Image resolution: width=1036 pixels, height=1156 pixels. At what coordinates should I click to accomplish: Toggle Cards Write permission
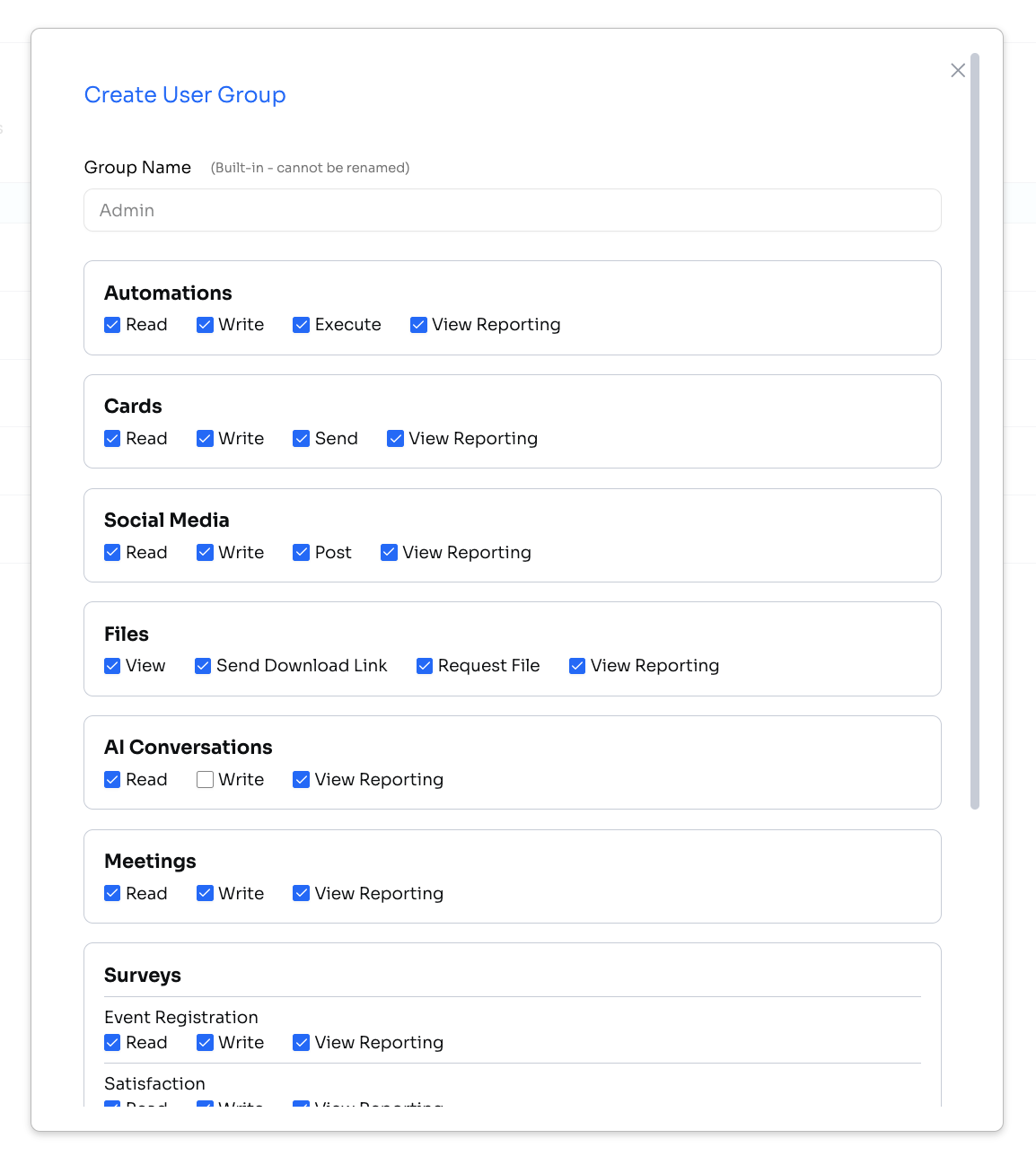(205, 438)
